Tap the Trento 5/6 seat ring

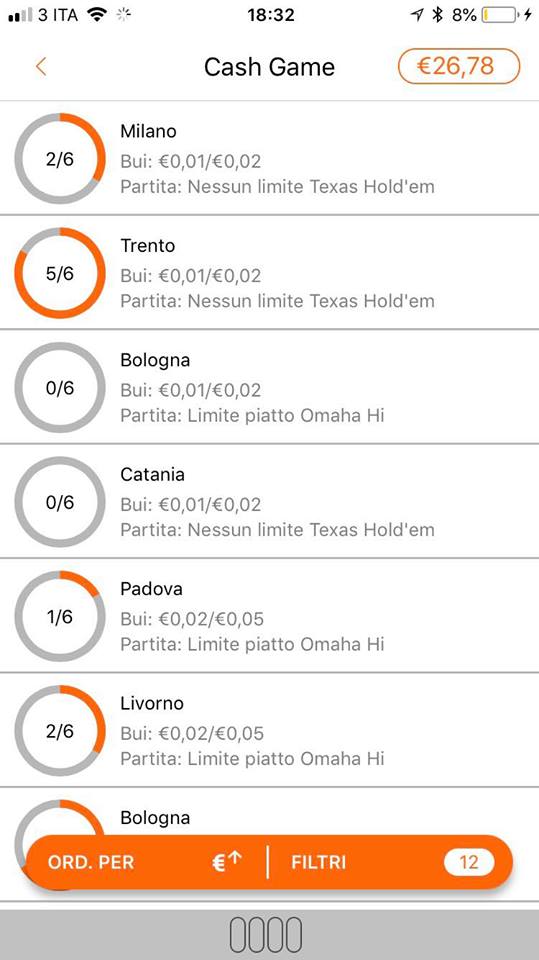(x=60, y=273)
